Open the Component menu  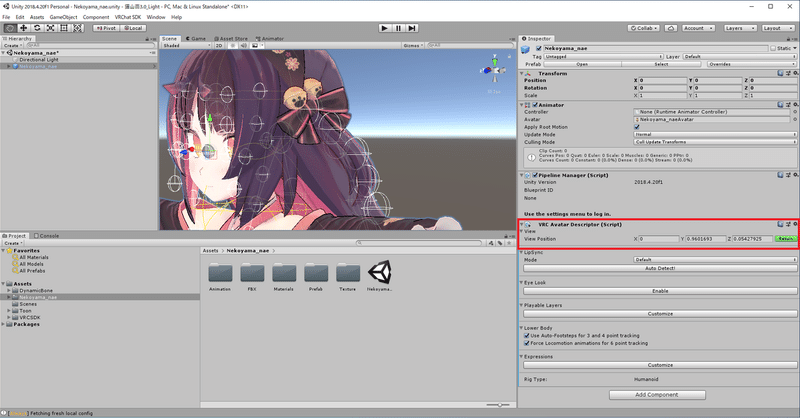tap(96, 17)
